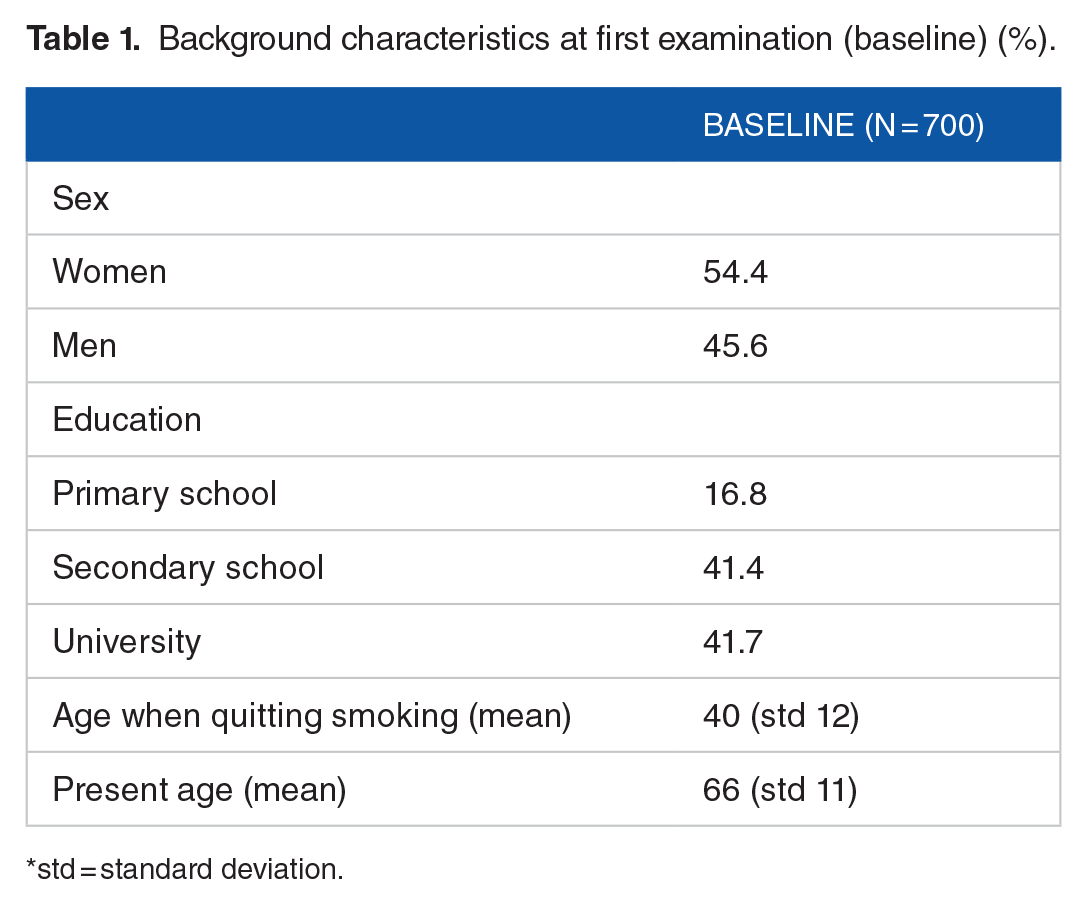Select the Education section label

(x=127, y=419)
